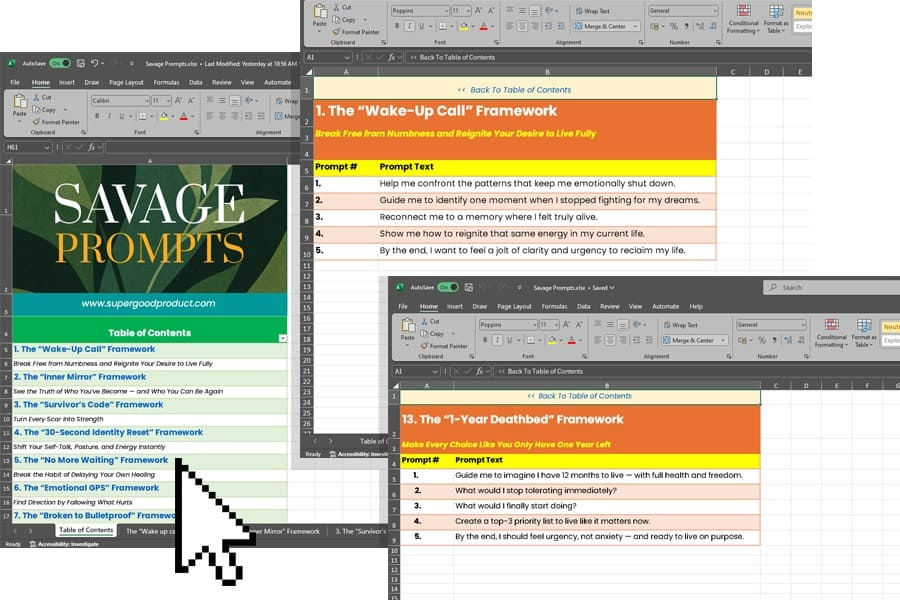The image size is (900, 600).
Task: Open link 3. The "Survivor's Code" Framework
Action: coord(88,404)
